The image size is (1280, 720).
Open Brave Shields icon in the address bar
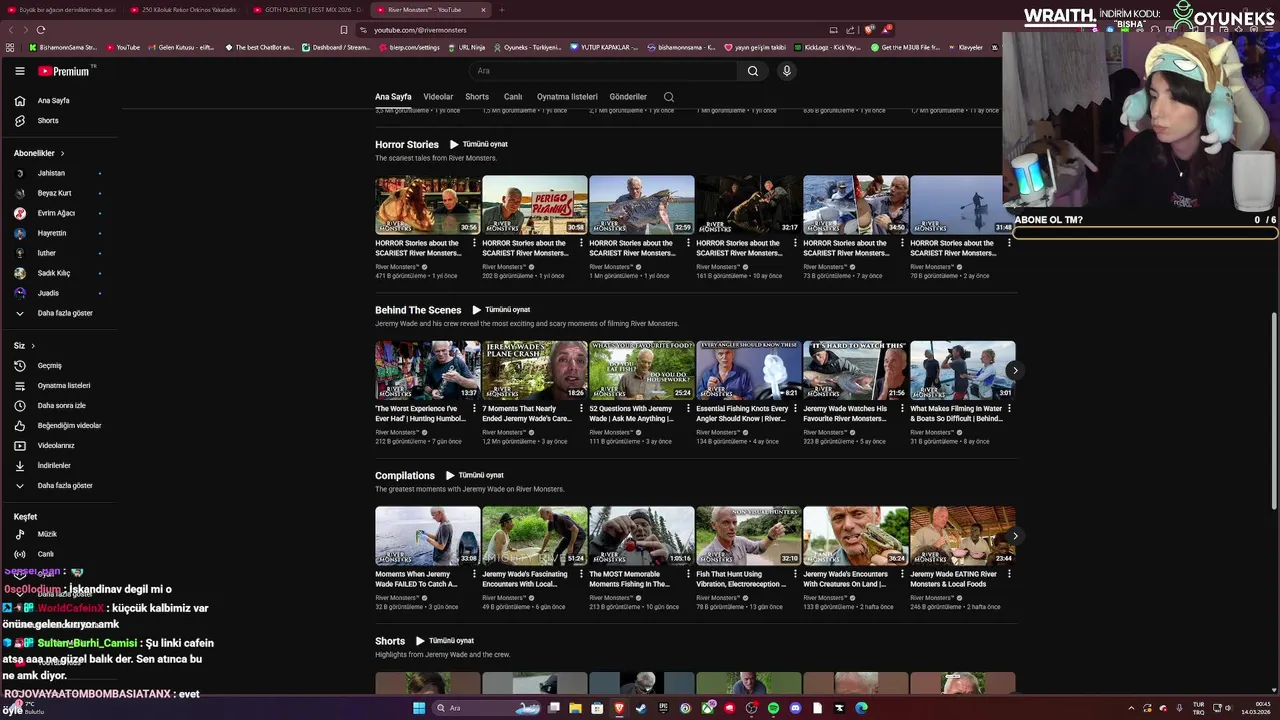tap(870, 30)
